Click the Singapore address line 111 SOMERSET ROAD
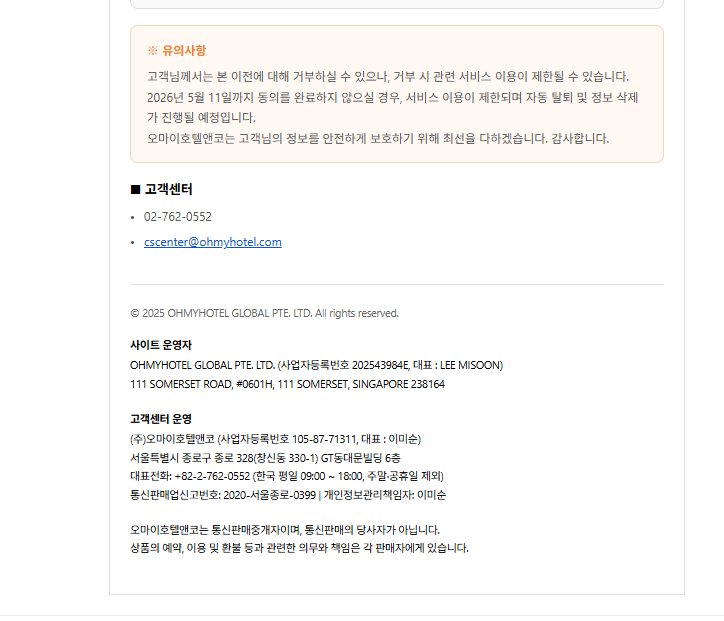Viewport: 724px width, 621px height. click(x=287, y=384)
